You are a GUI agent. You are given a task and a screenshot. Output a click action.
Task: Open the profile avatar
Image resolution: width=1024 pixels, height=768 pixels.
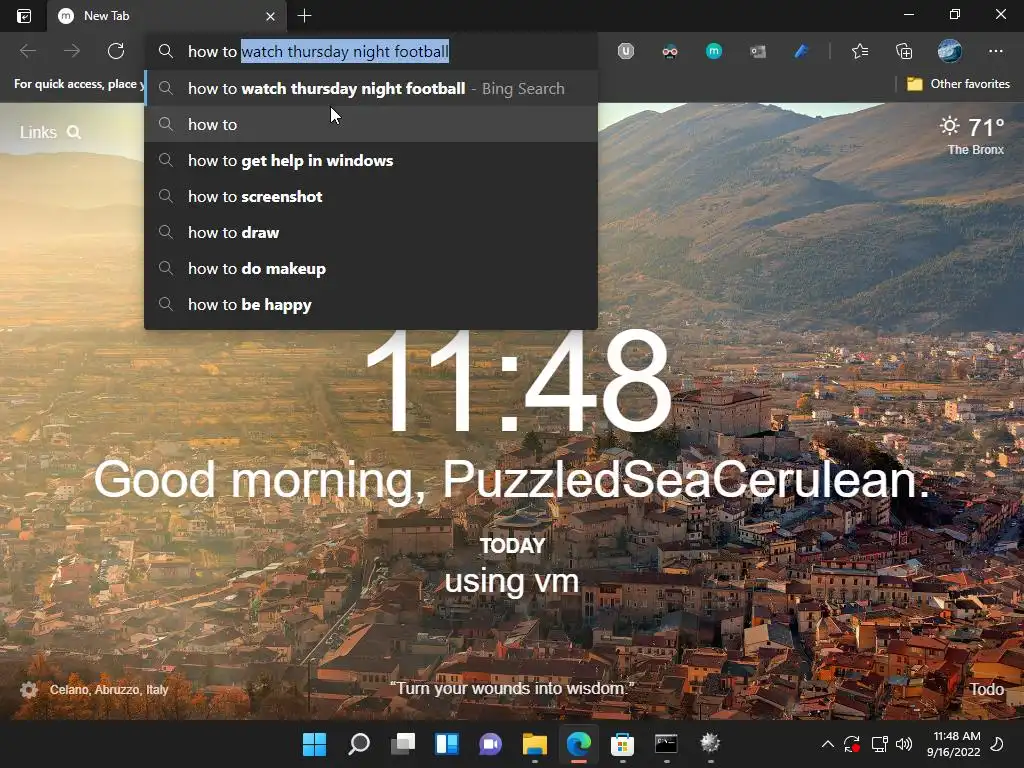coord(950,51)
